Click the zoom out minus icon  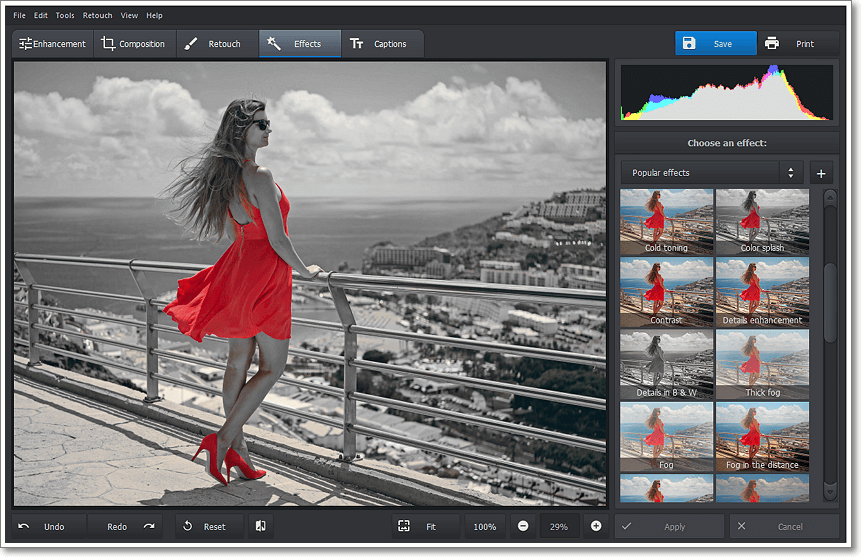[x=523, y=526]
